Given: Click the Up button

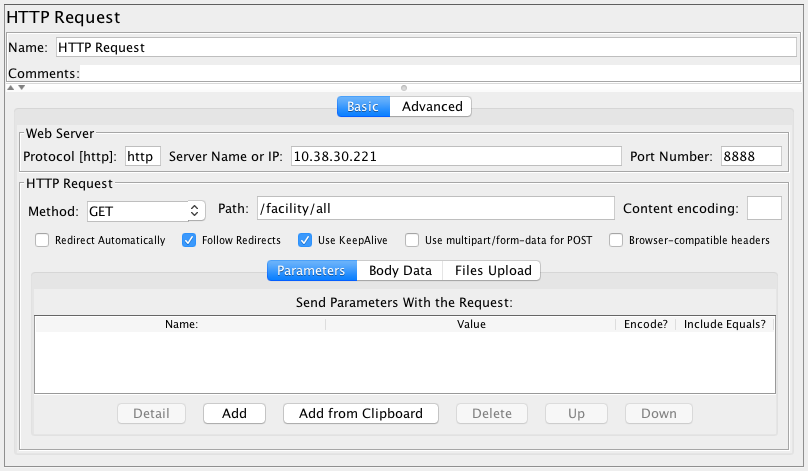Looking at the screenshot, I should 576,413.
